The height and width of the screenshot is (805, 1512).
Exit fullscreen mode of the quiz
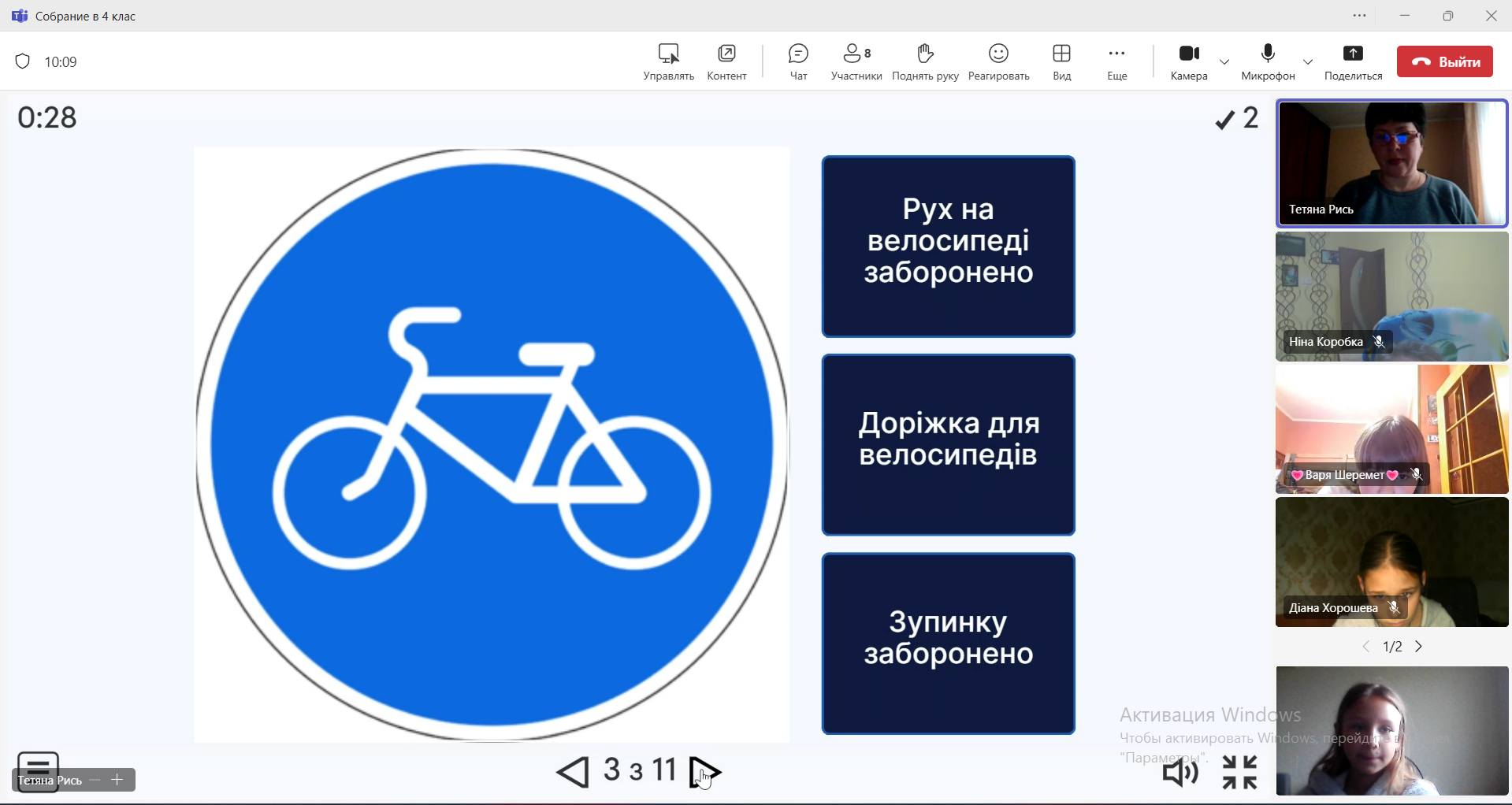pos(1239,773)
